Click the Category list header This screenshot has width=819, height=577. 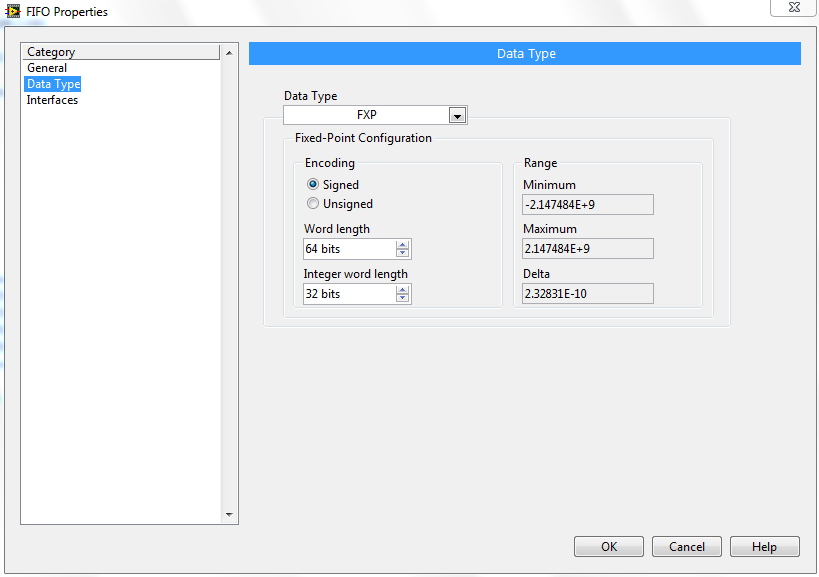[121, 52]
